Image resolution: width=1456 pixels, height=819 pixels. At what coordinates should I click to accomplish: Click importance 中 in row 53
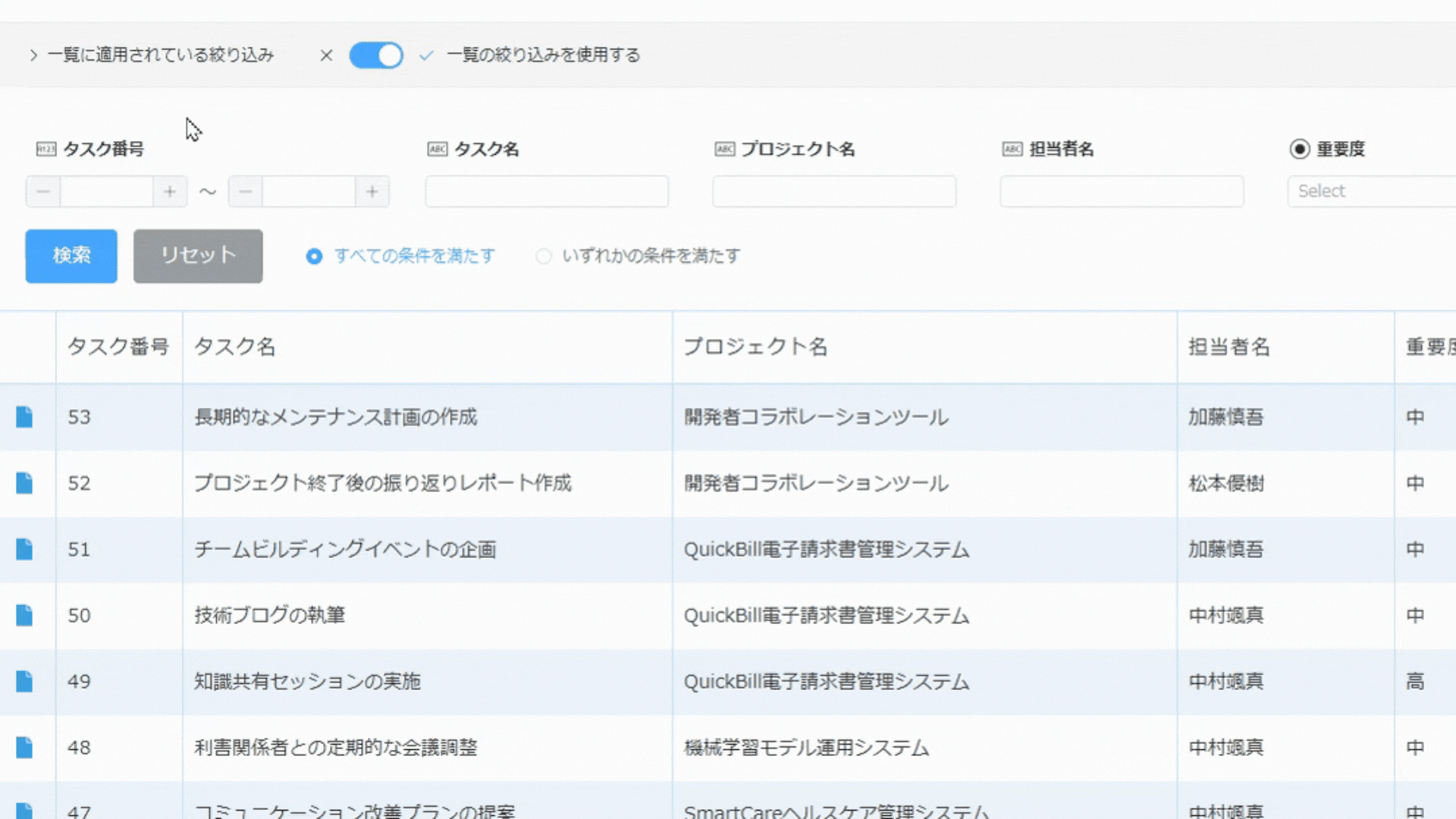tap(1415, 417)
